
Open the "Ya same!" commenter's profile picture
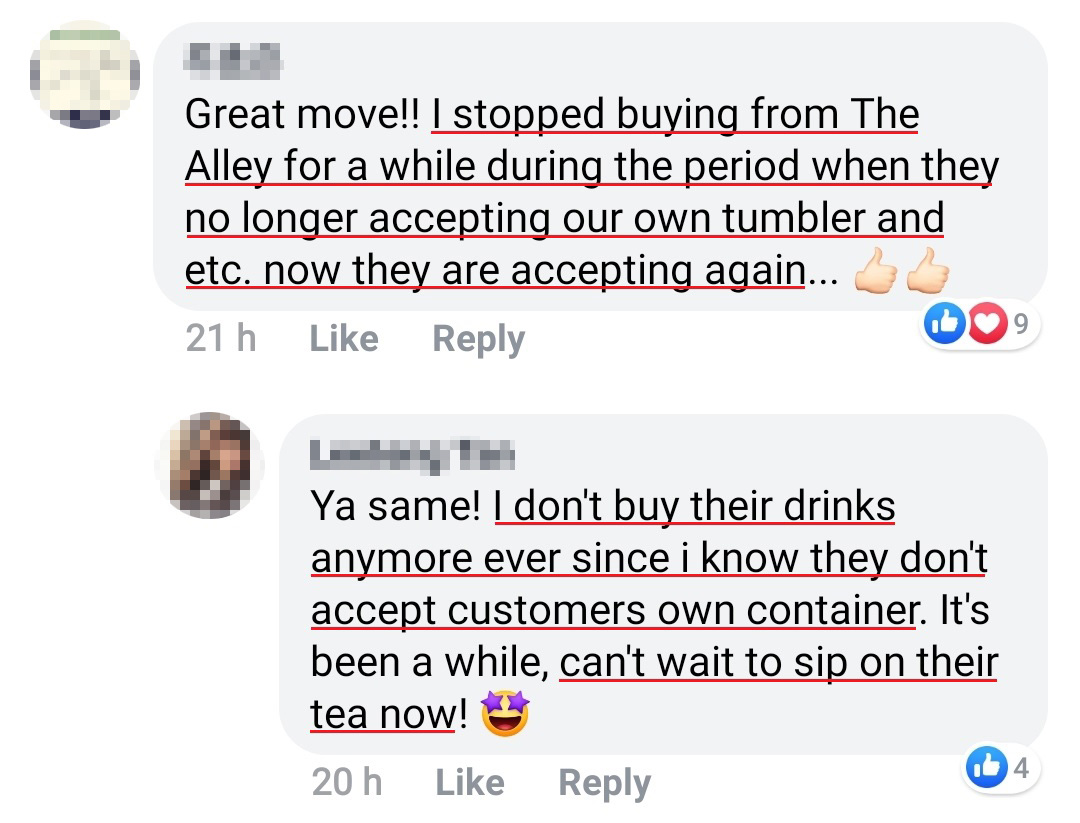209,464
